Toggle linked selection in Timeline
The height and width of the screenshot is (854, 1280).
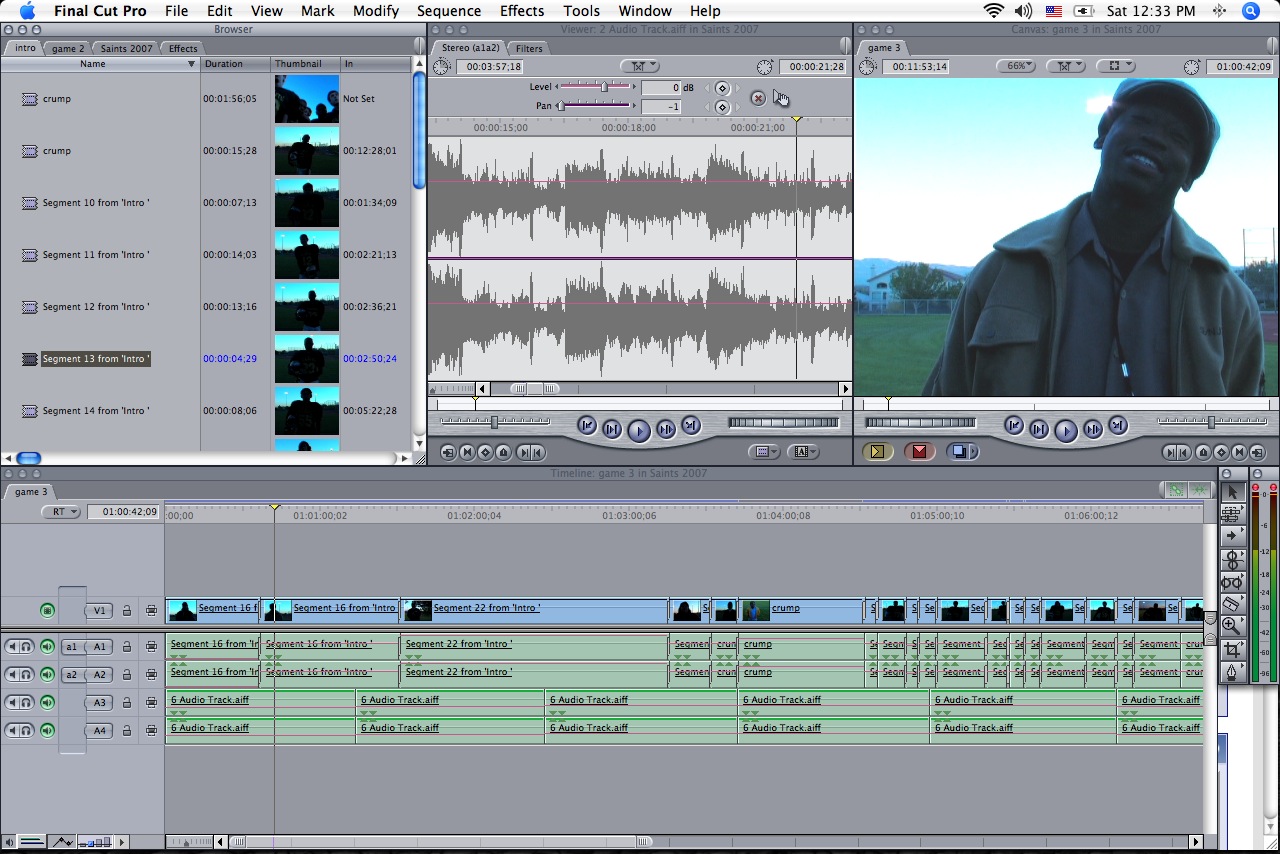[1175, 490]
